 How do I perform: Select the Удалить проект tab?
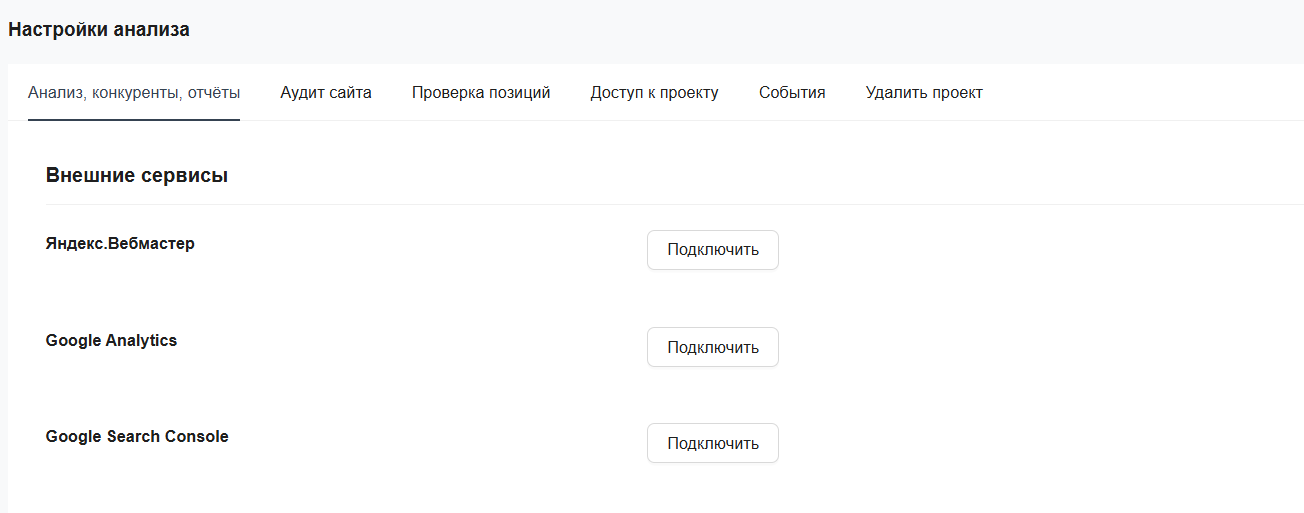click(x=923, y=93)
